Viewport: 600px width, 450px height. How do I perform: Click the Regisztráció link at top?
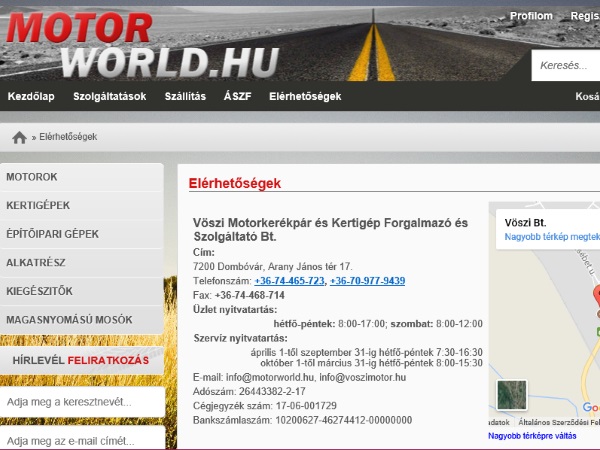(585, 16)
